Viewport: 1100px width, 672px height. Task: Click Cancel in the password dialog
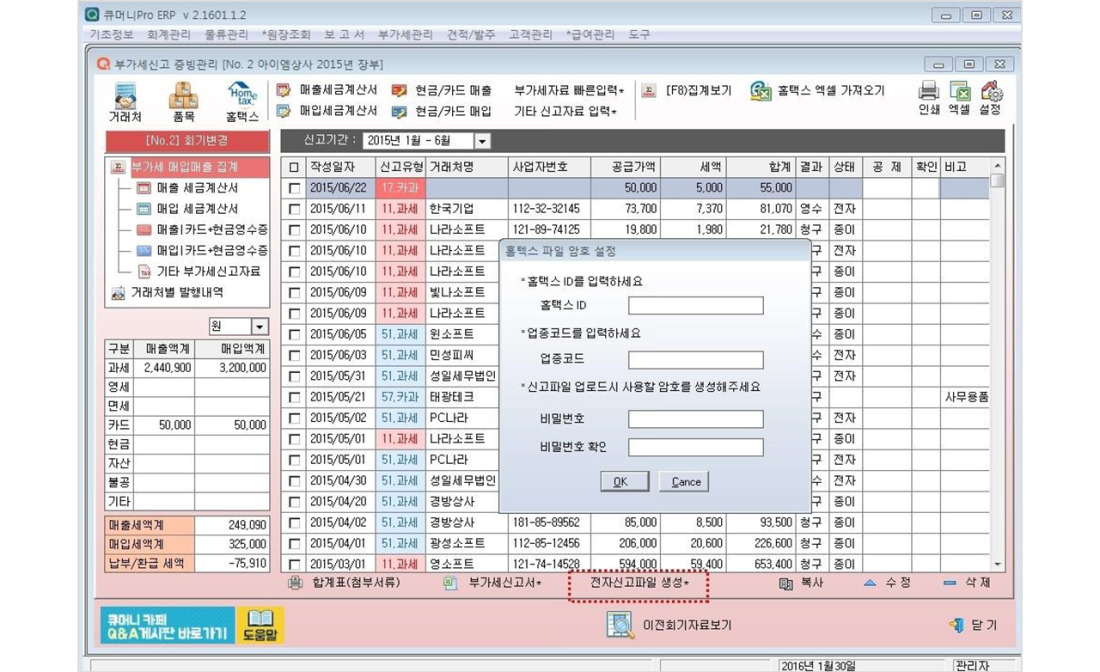click(x=684, y=482)
